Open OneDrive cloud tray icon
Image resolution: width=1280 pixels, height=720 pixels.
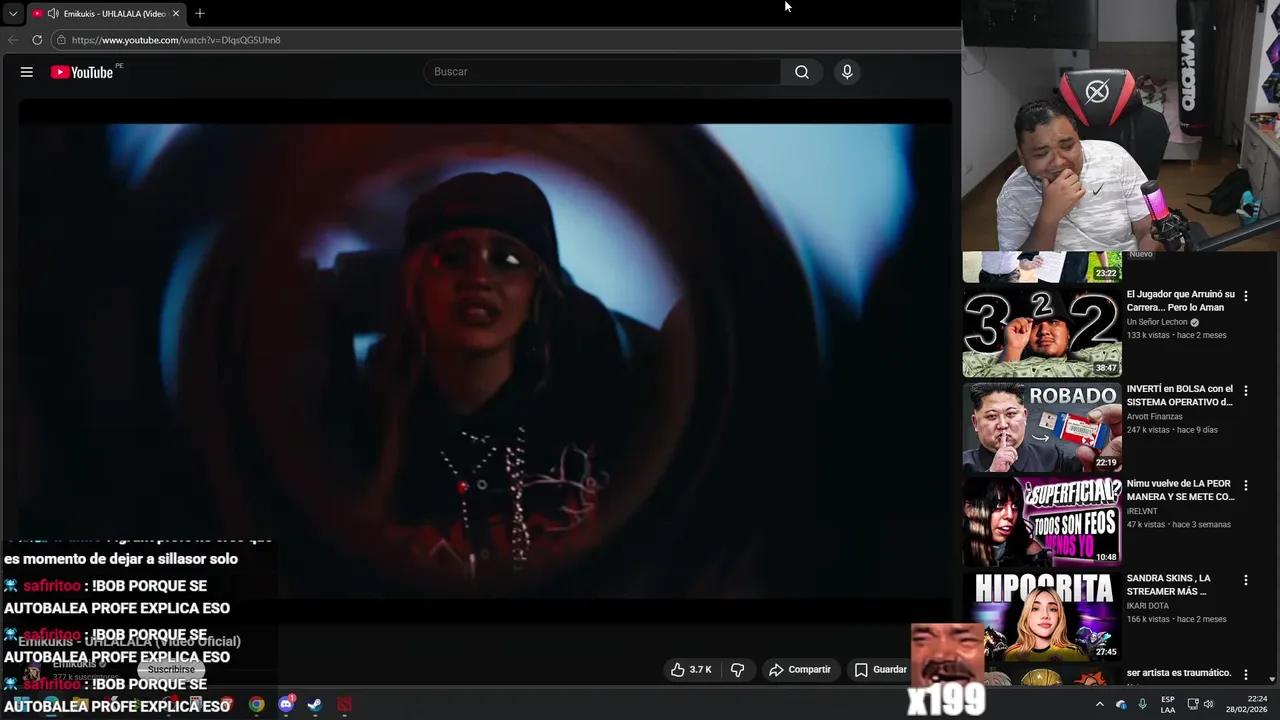pyautogui.click(x=1121, y=705)
